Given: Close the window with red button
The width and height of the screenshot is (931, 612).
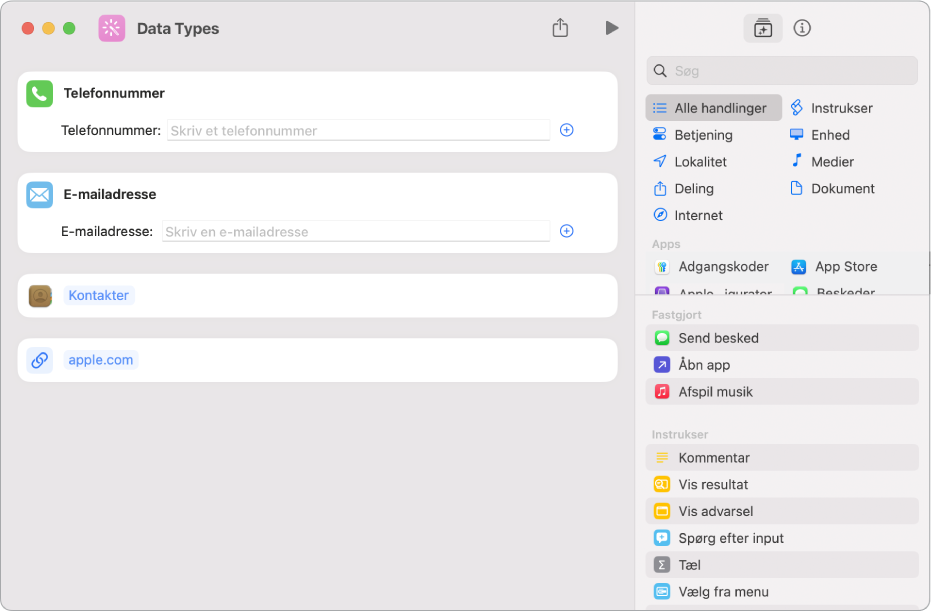Looking at the screenshot, I should [x=28, y=28].
